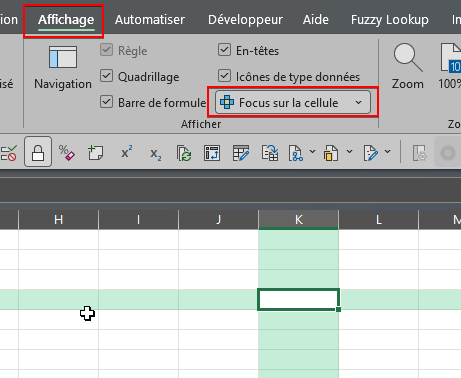The image size is (461, 378).
Task: Open the Affichage ribbon tab
Action: pos(66,20)
